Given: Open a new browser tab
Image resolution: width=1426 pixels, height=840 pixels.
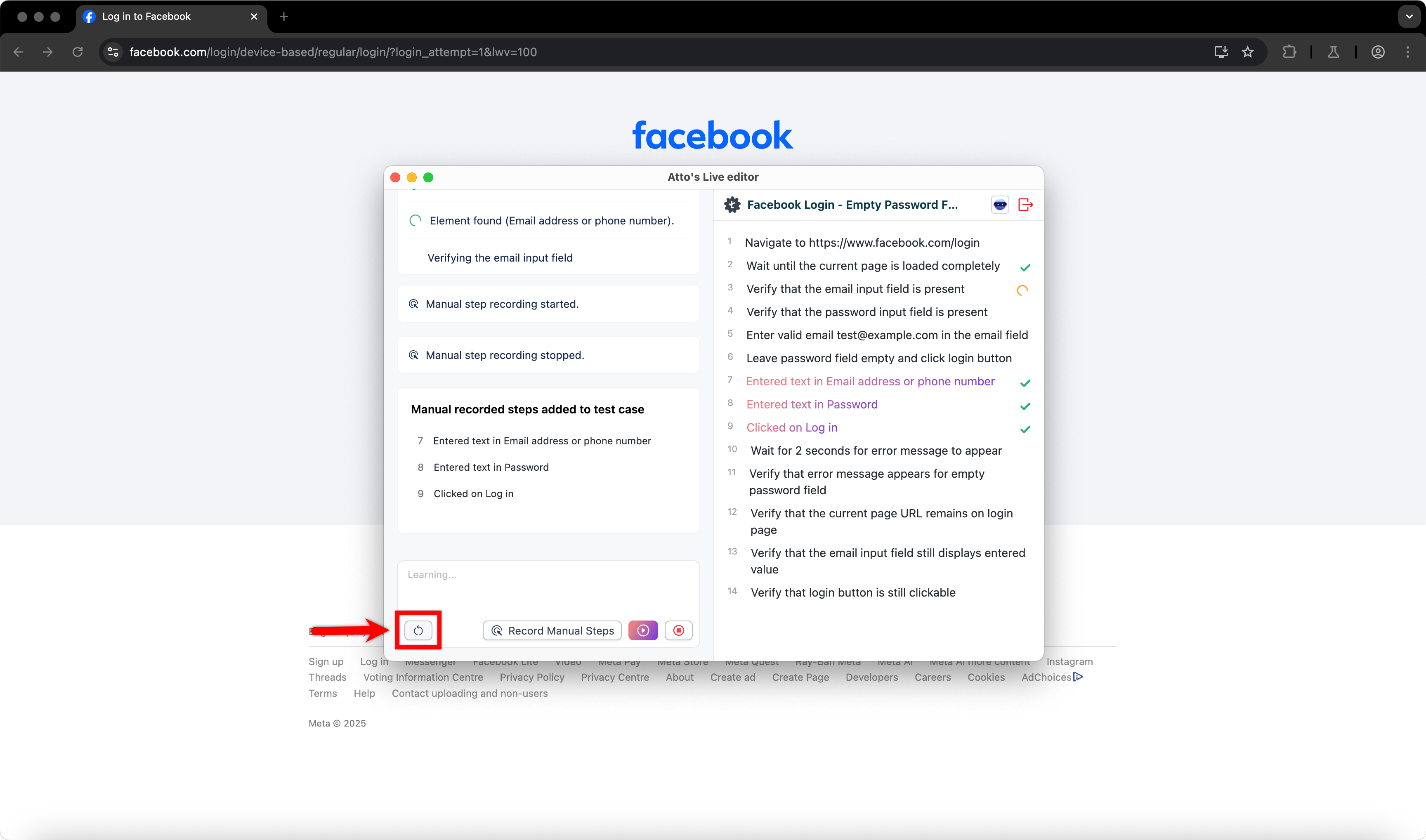Looking at the screenshot, I should tap(284, 17).
